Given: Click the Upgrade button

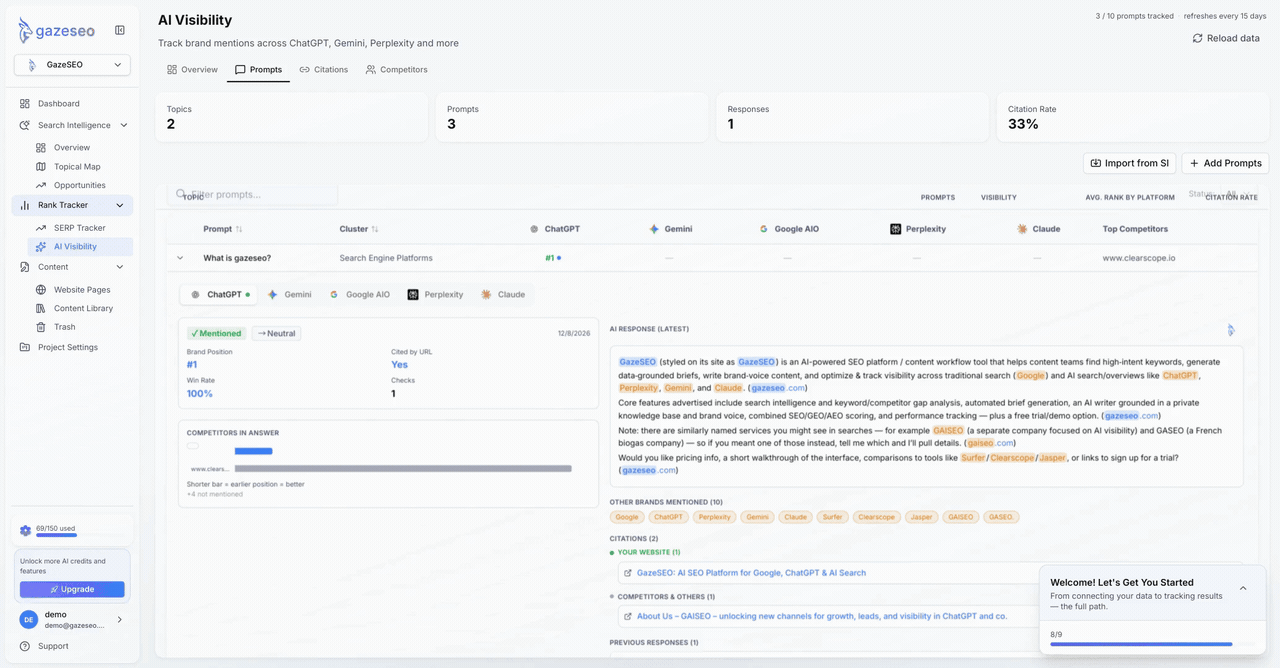Looking at the screenshot, I should click(x=72, y=590).
